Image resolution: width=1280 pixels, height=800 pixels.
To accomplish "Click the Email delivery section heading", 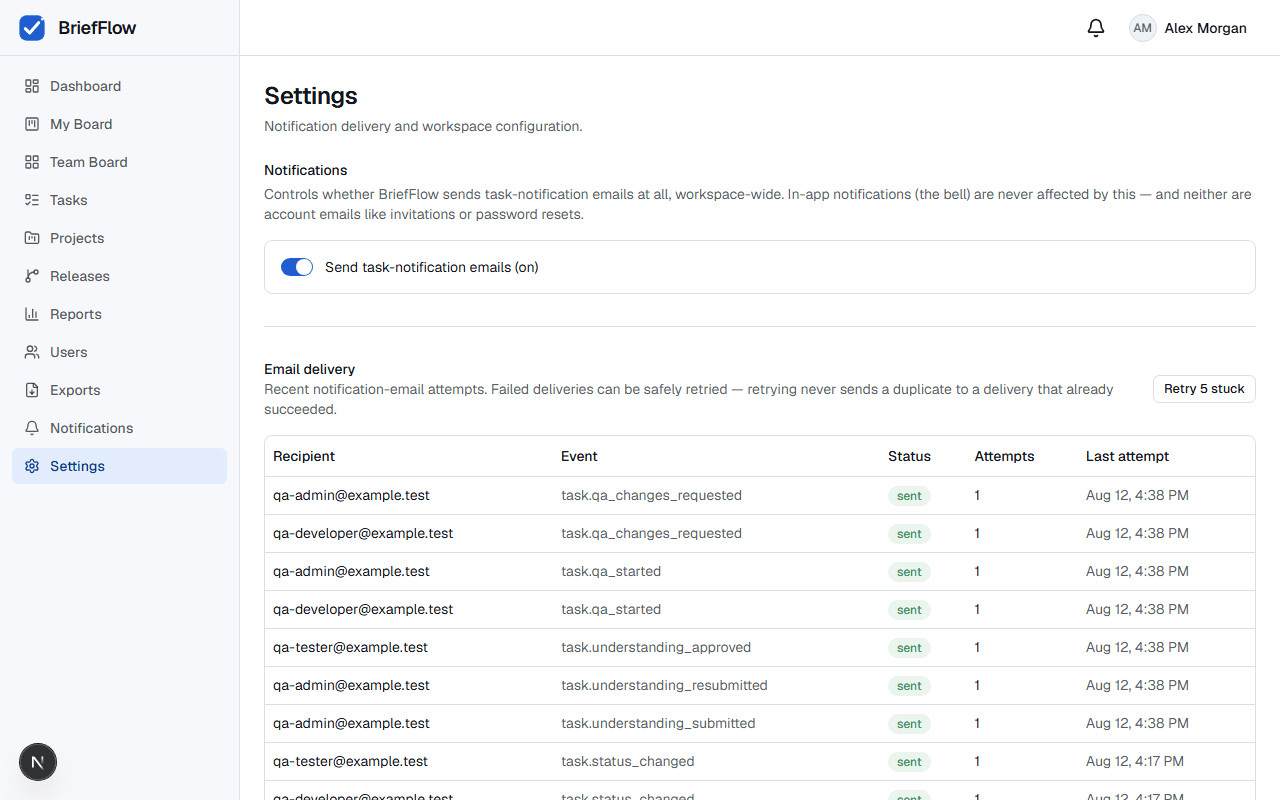I will point(309,369).
